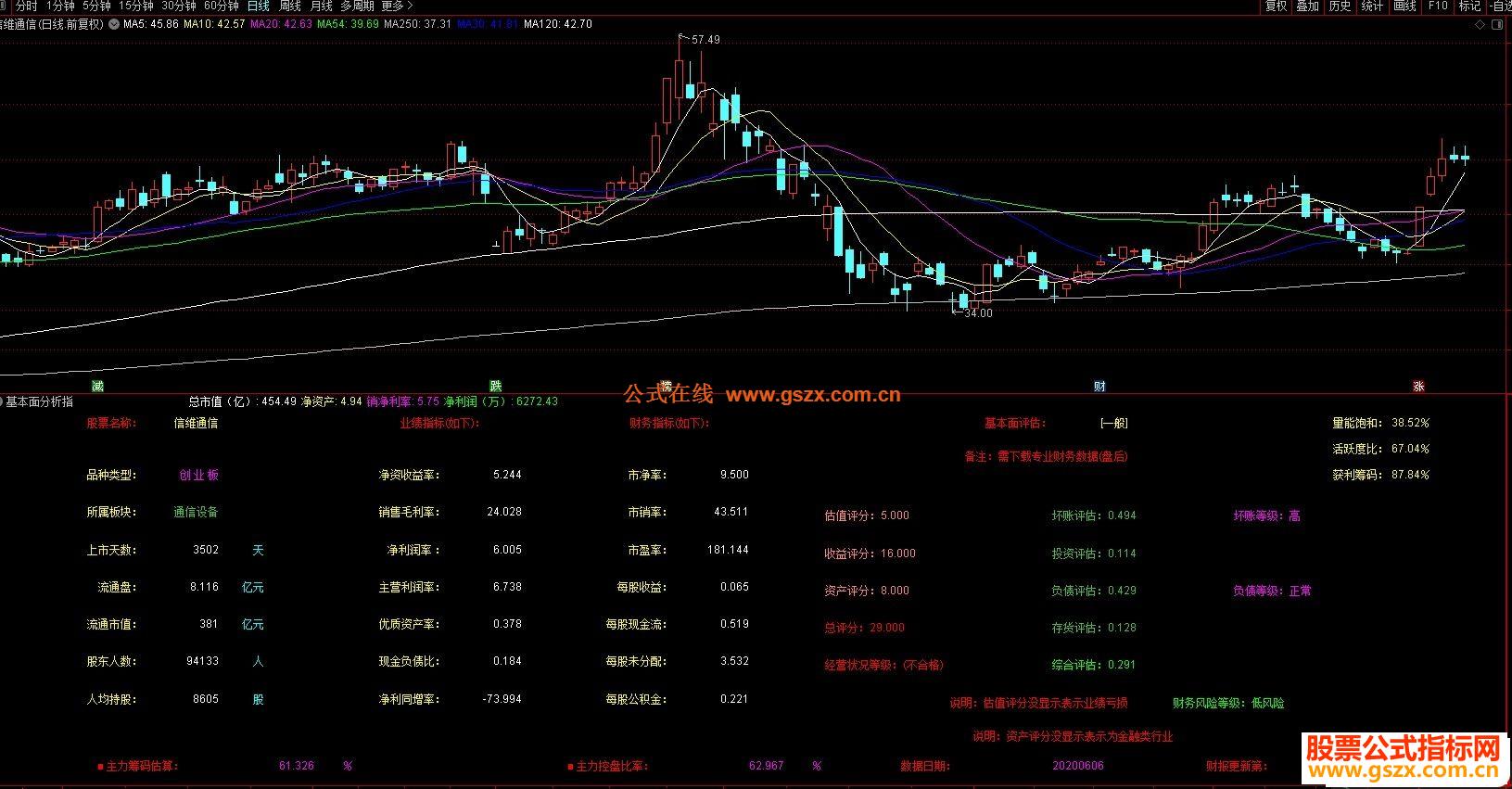Click the 财 event marker on timeline
The height and width of the screenshot is (789, 1512).
click(x=1099, y=386)
